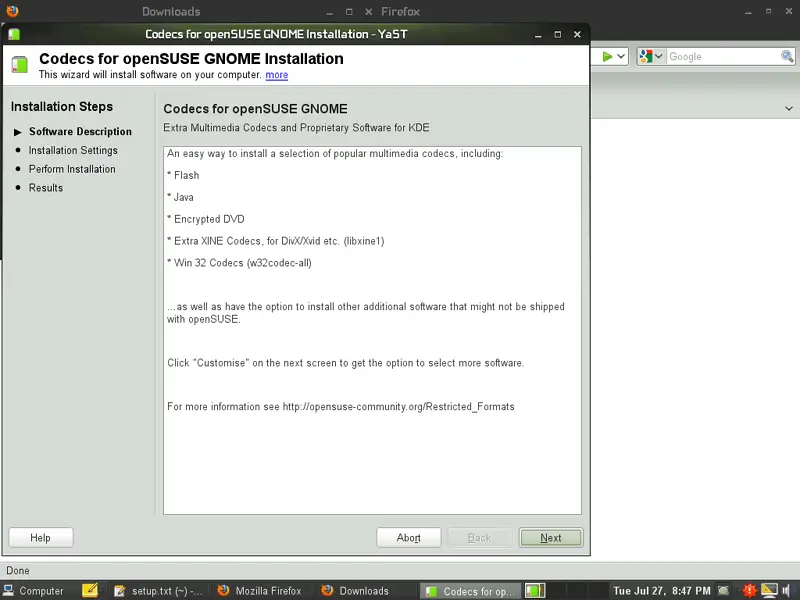Viewport: 800px width, 600px height.
Task: Switch to the Mozilla Firefox taskbar window
Action: click(259, 591)
